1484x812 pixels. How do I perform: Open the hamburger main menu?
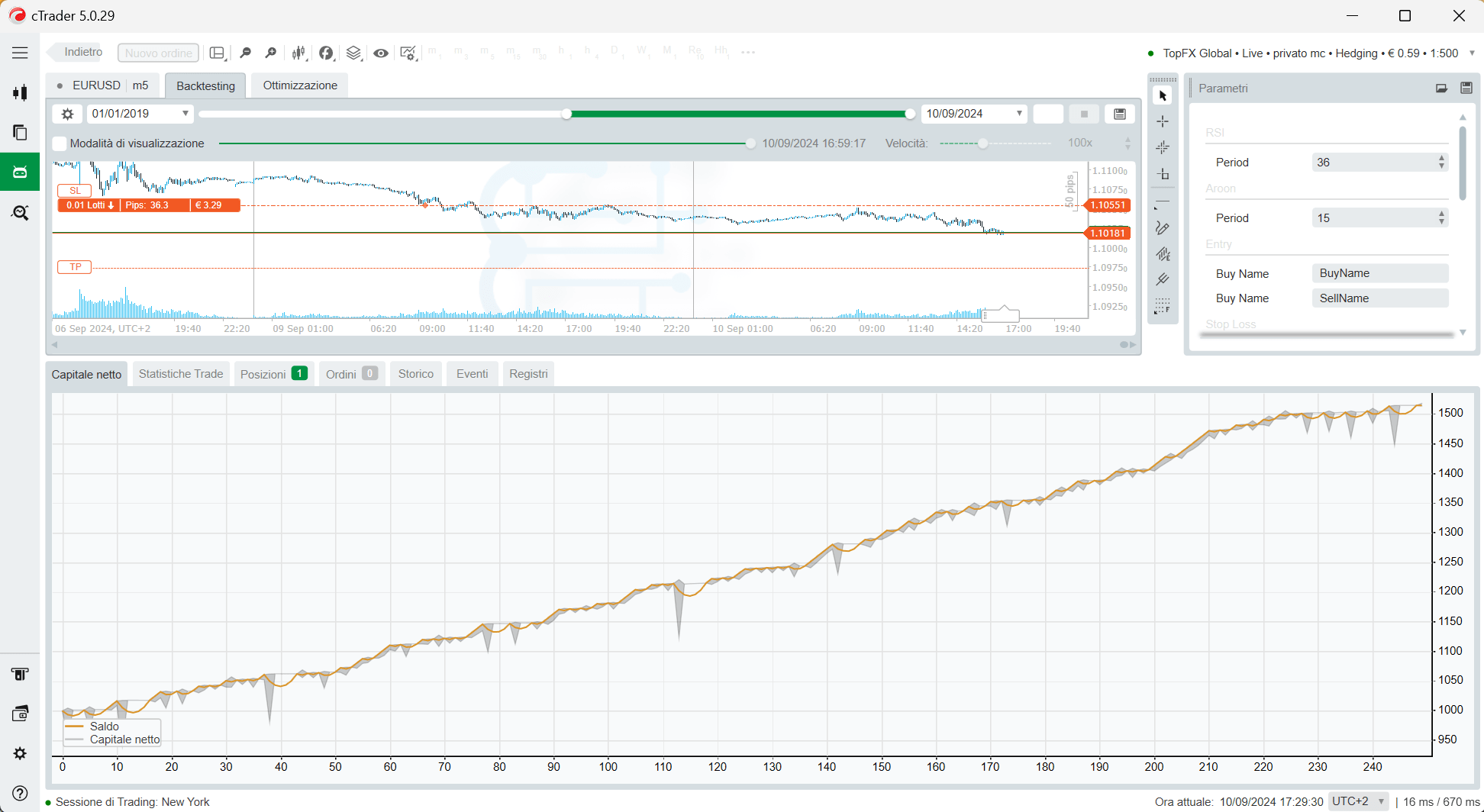(20, 53)
